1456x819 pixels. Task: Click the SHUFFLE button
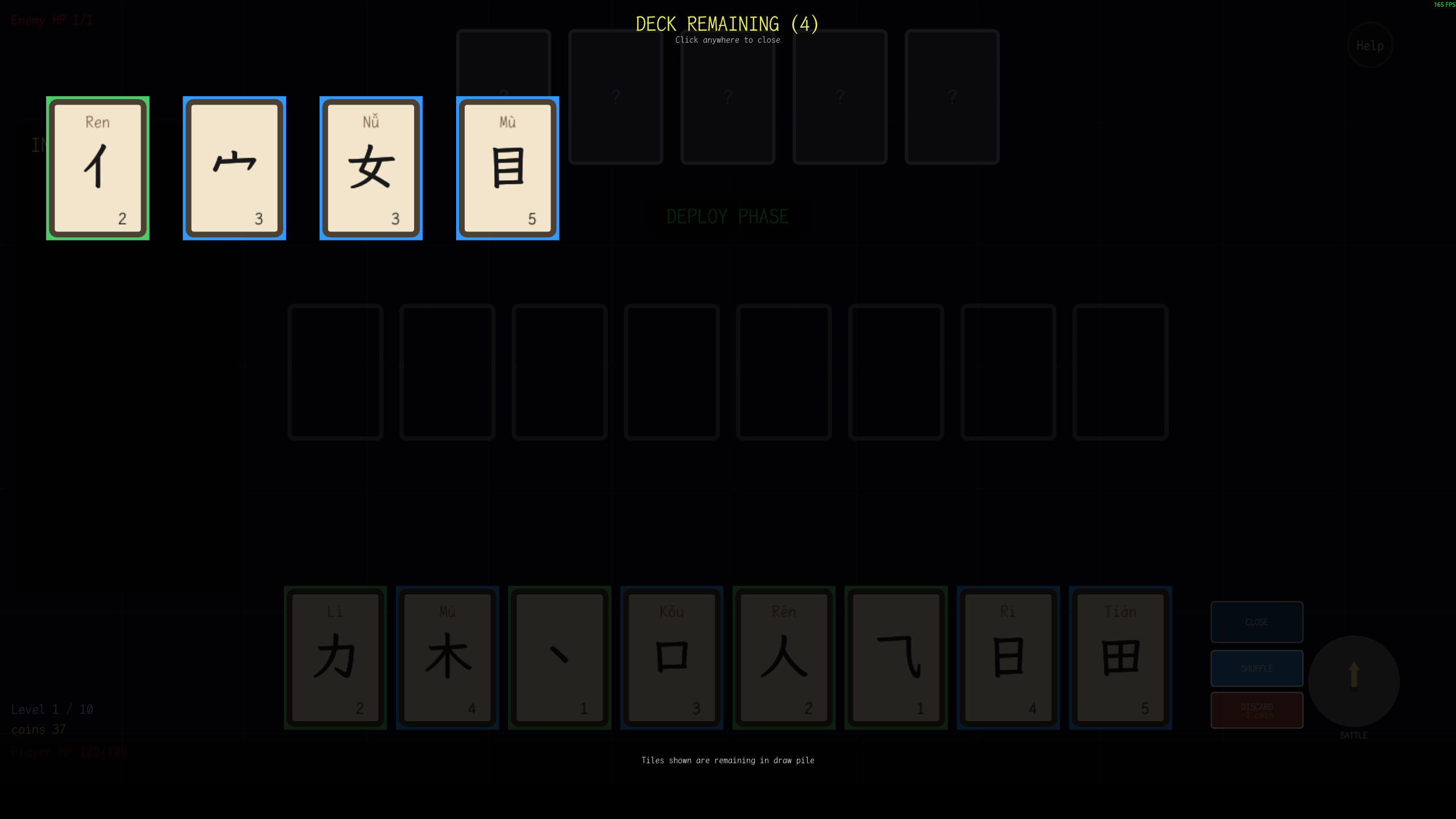[x=1256, y=668]
